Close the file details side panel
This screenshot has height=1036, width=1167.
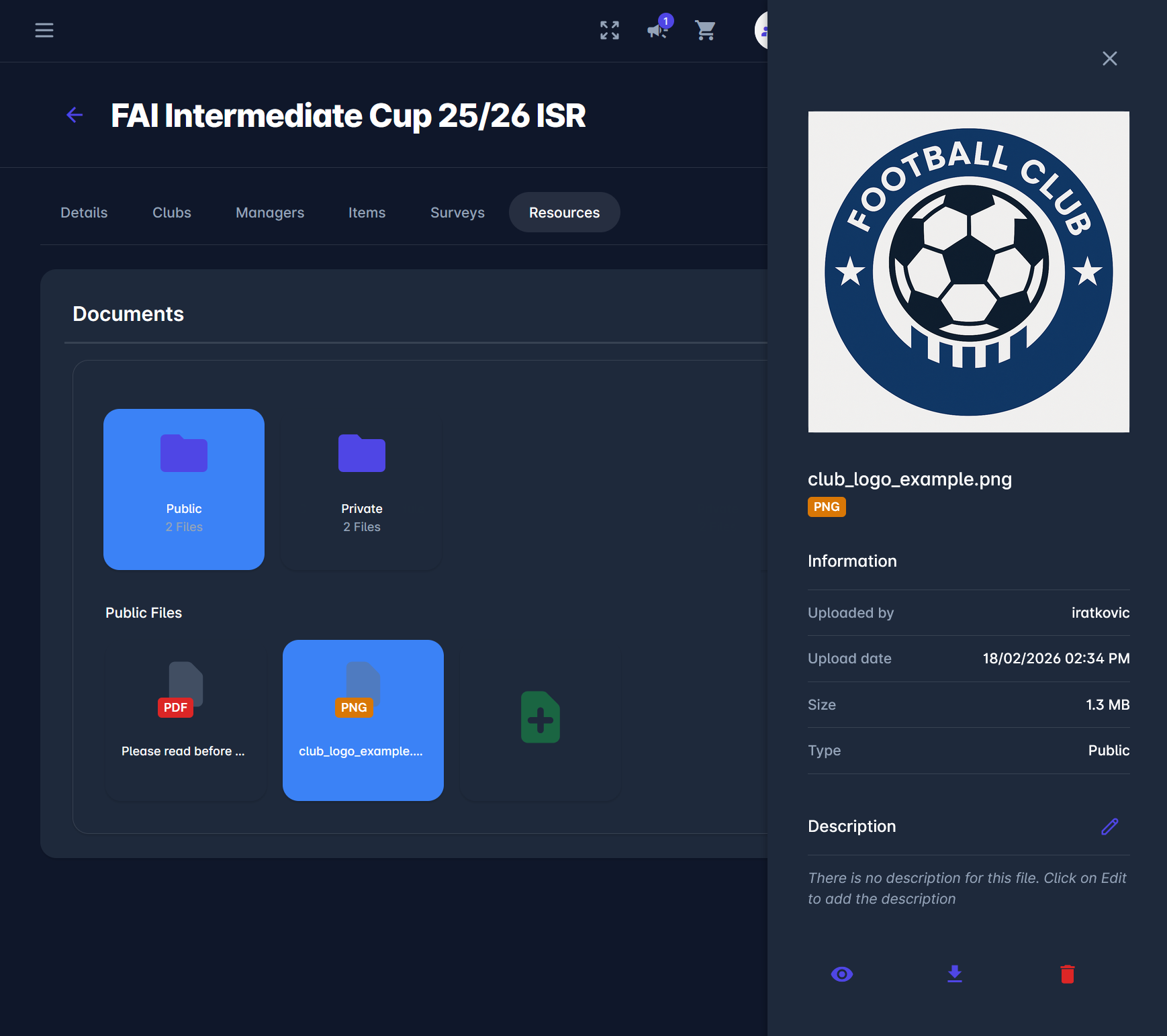coord(1109,58)
